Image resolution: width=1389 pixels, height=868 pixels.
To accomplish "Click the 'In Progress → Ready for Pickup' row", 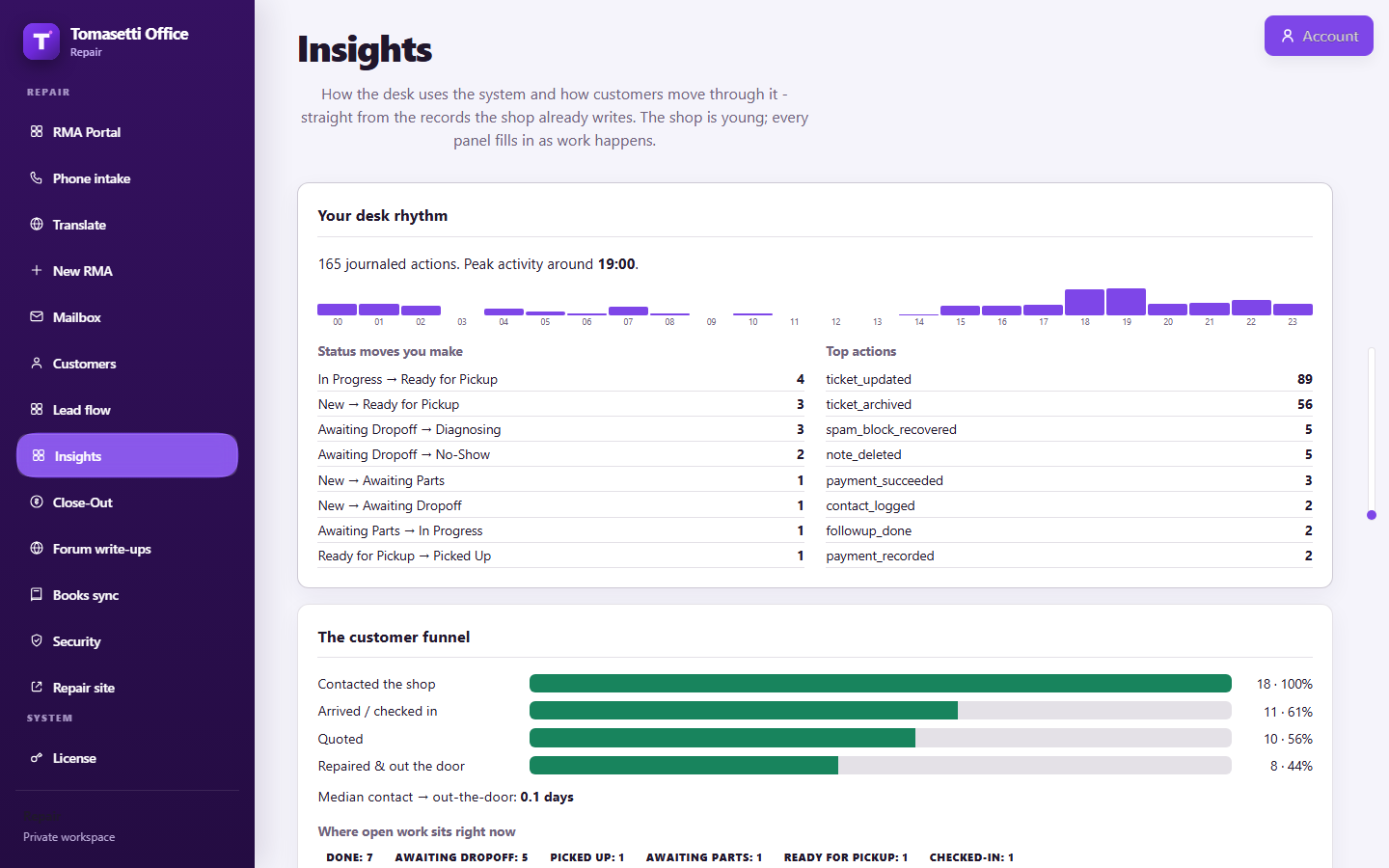I will point(561,379).
